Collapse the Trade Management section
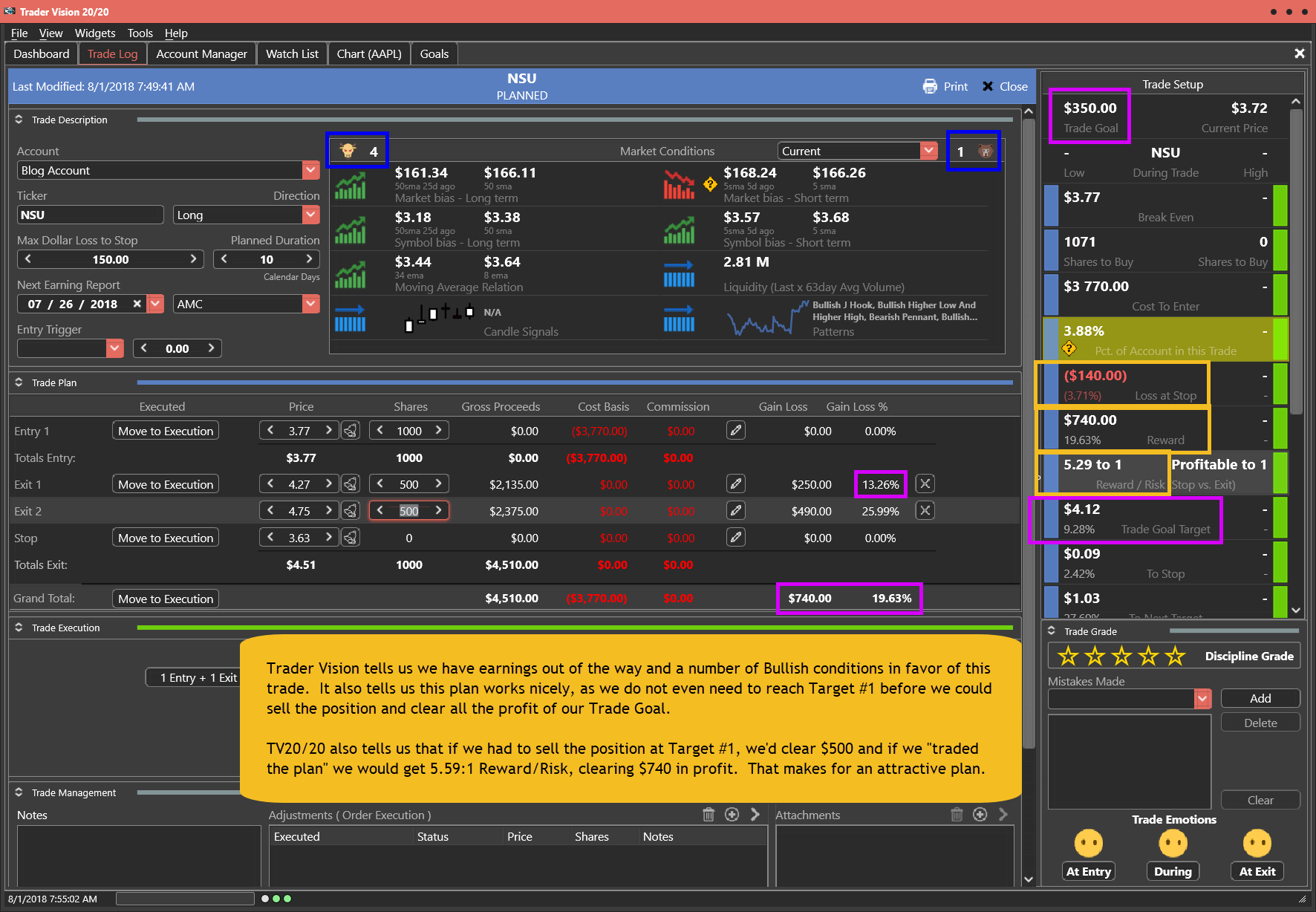 19,792
